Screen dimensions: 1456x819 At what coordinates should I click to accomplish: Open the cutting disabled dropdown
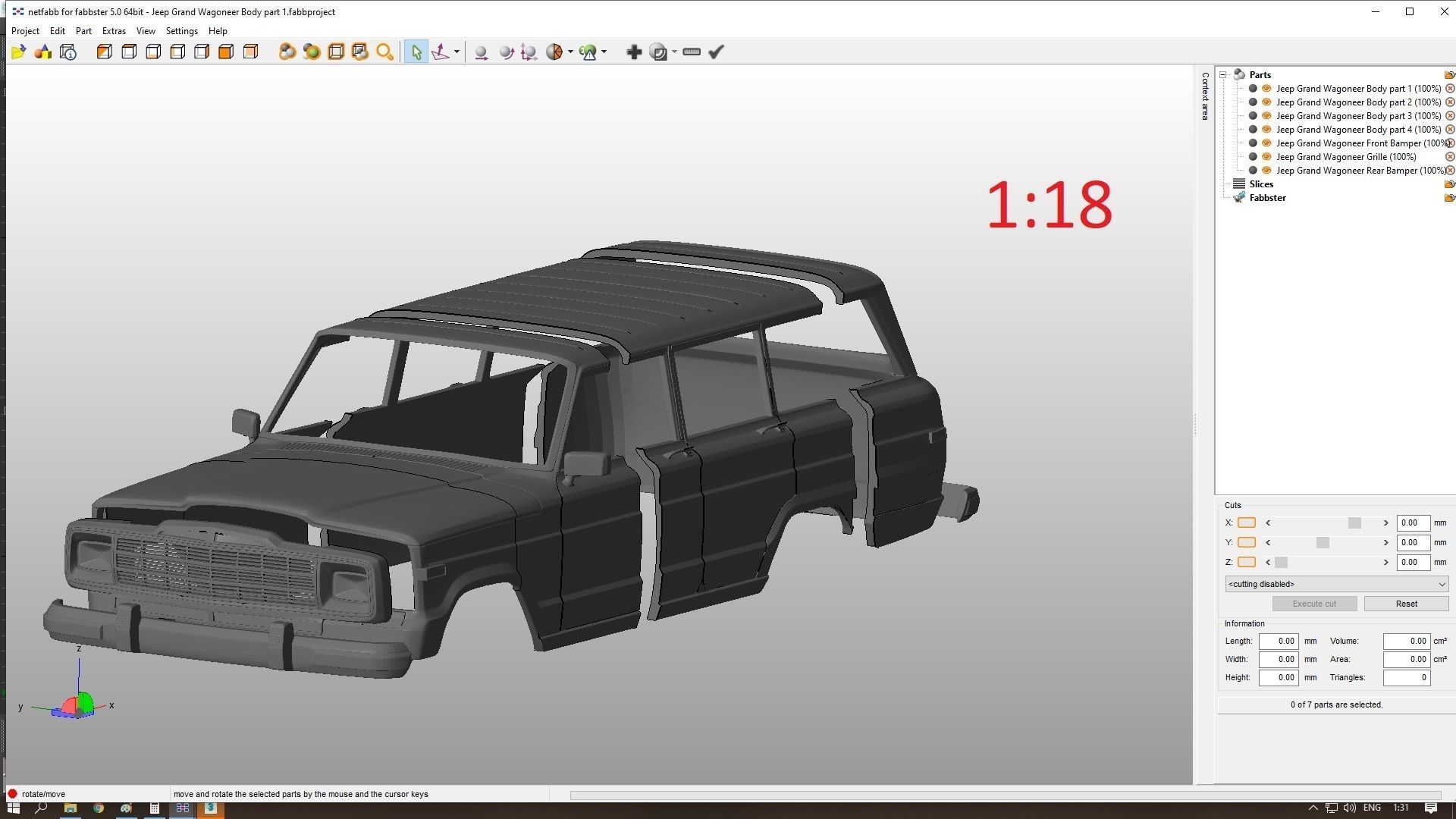[x=1336, y=584]
